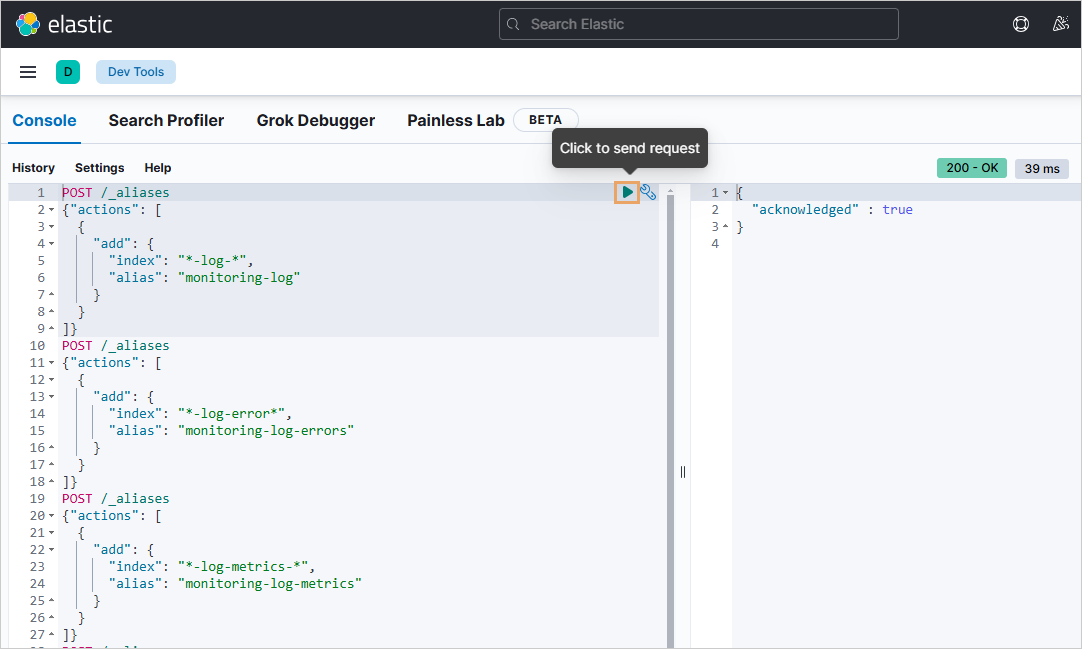Click "POST /_aliases" on editor line 10
Image resolution: width=1082 pixels, height=649 pixels.
coord(116,346)
